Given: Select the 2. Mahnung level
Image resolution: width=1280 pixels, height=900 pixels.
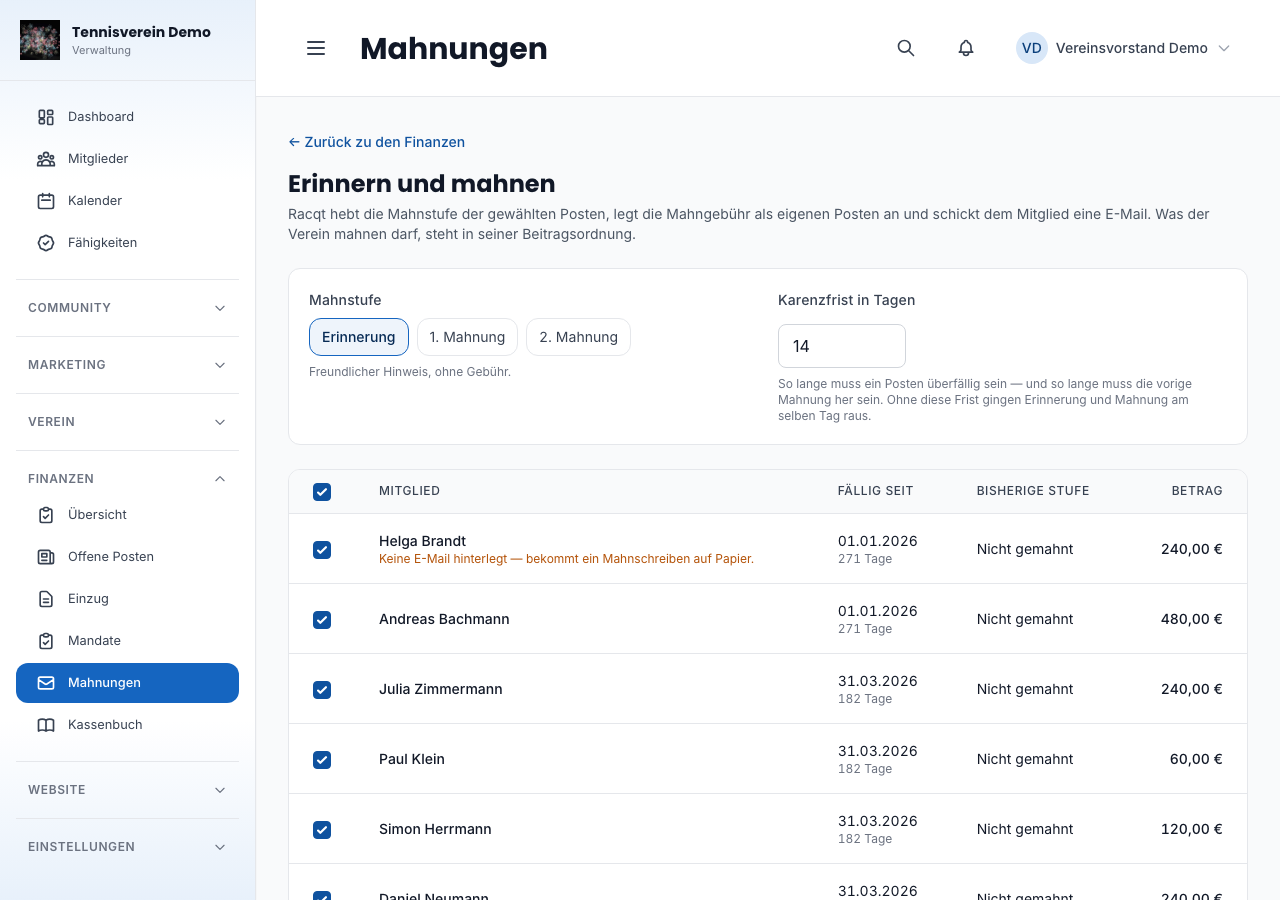Looking at the screenshot, I should pos(578,337).
